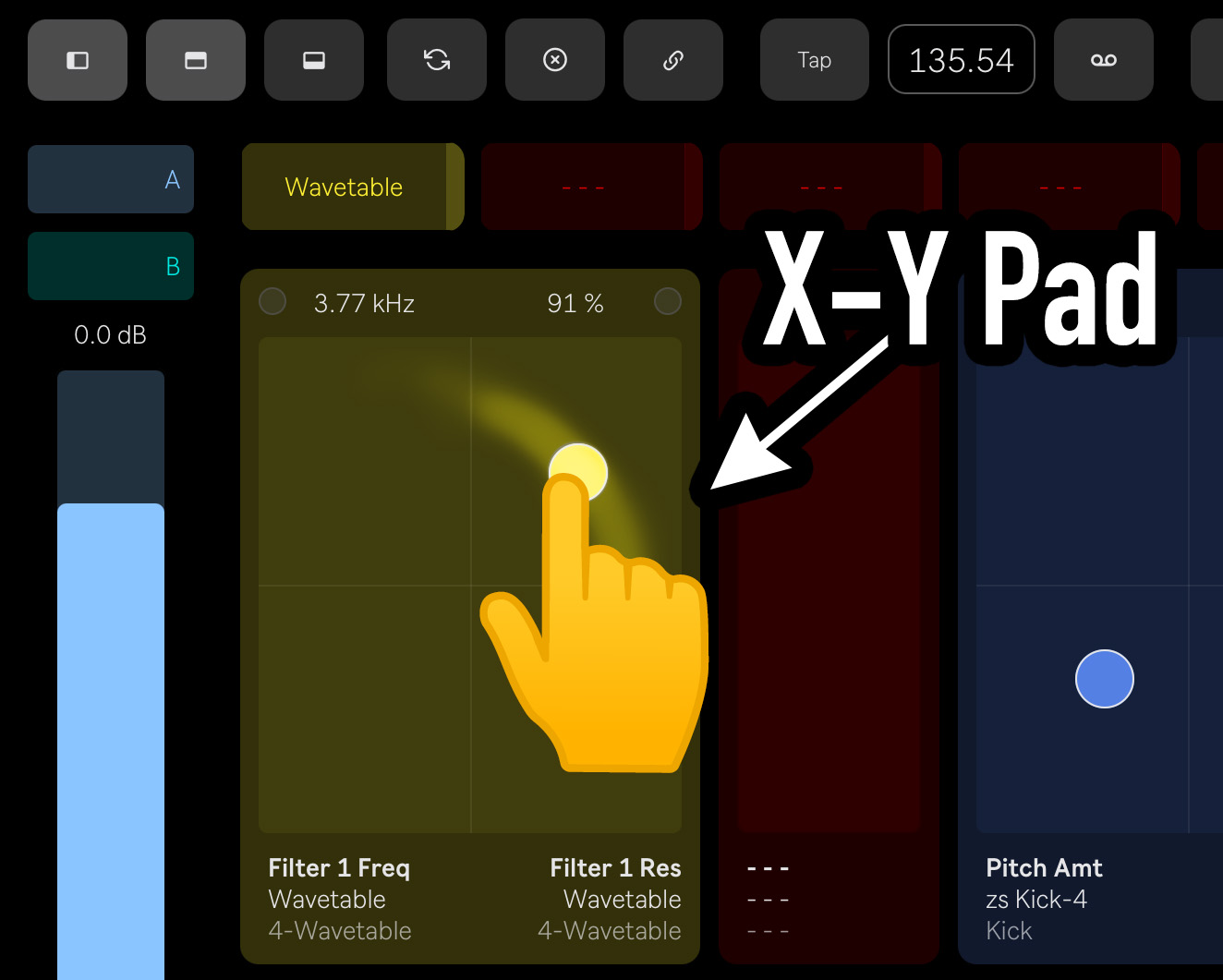Click the refresh sync arrows icon
The width and height of the screenshot is (1223, 980).
coord(437,60)
